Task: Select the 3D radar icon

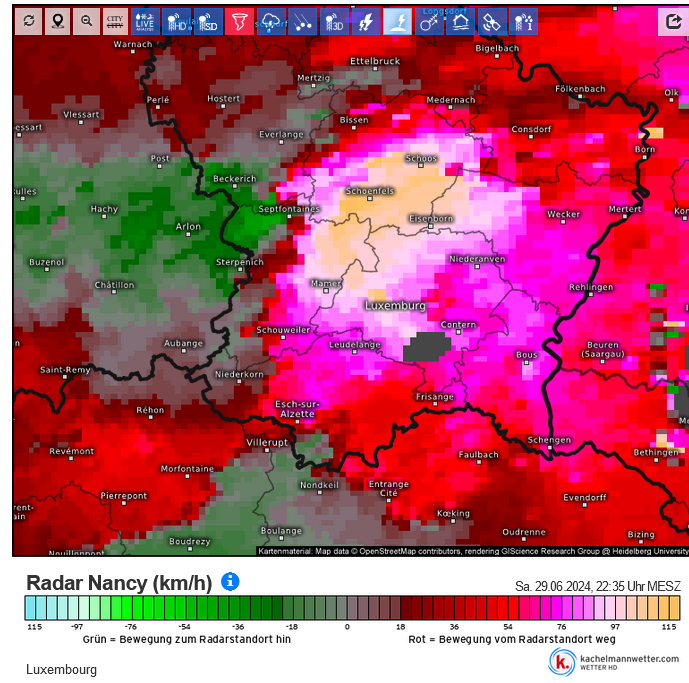Action: 334,21
